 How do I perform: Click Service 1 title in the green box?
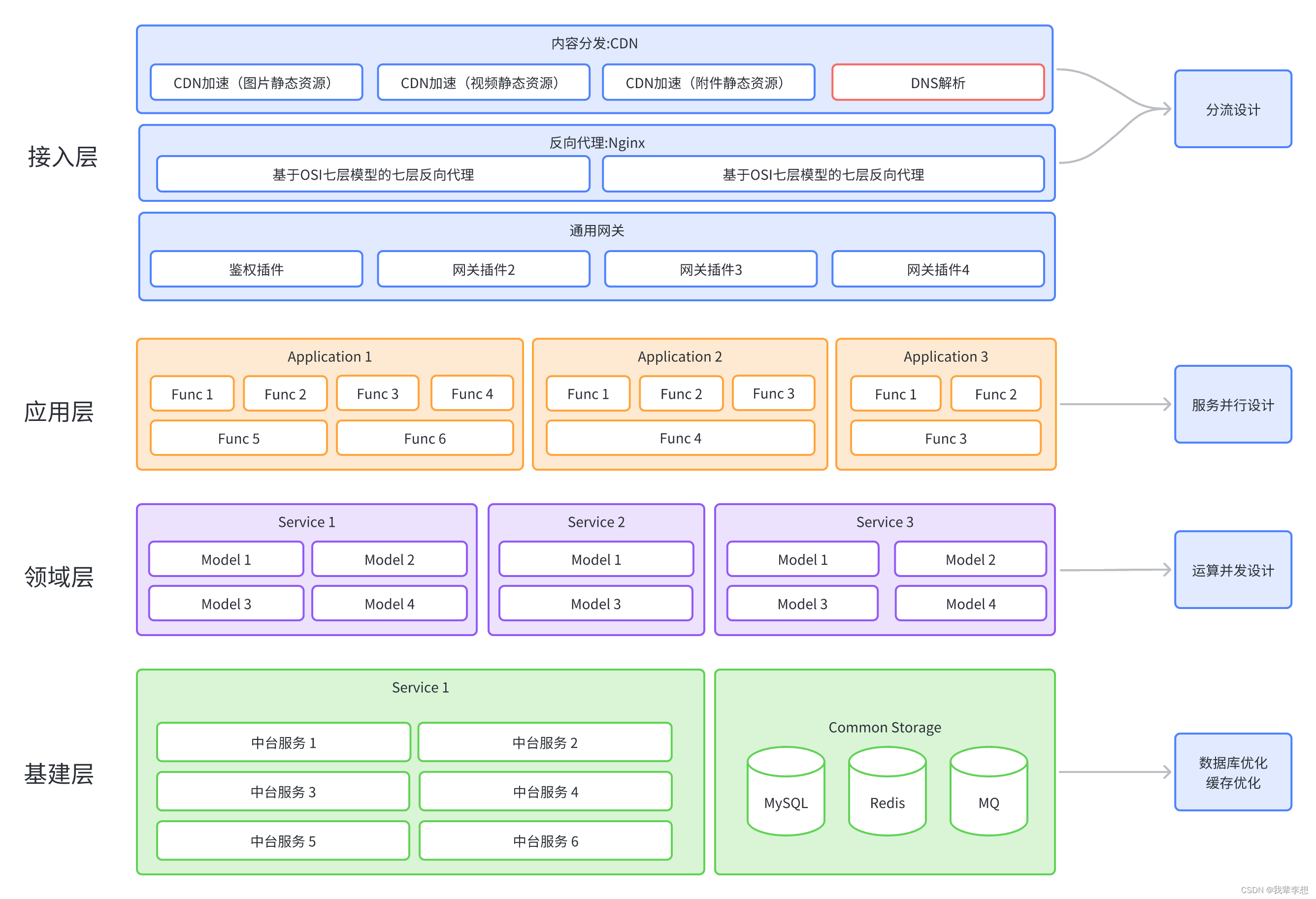pos(420,687)
